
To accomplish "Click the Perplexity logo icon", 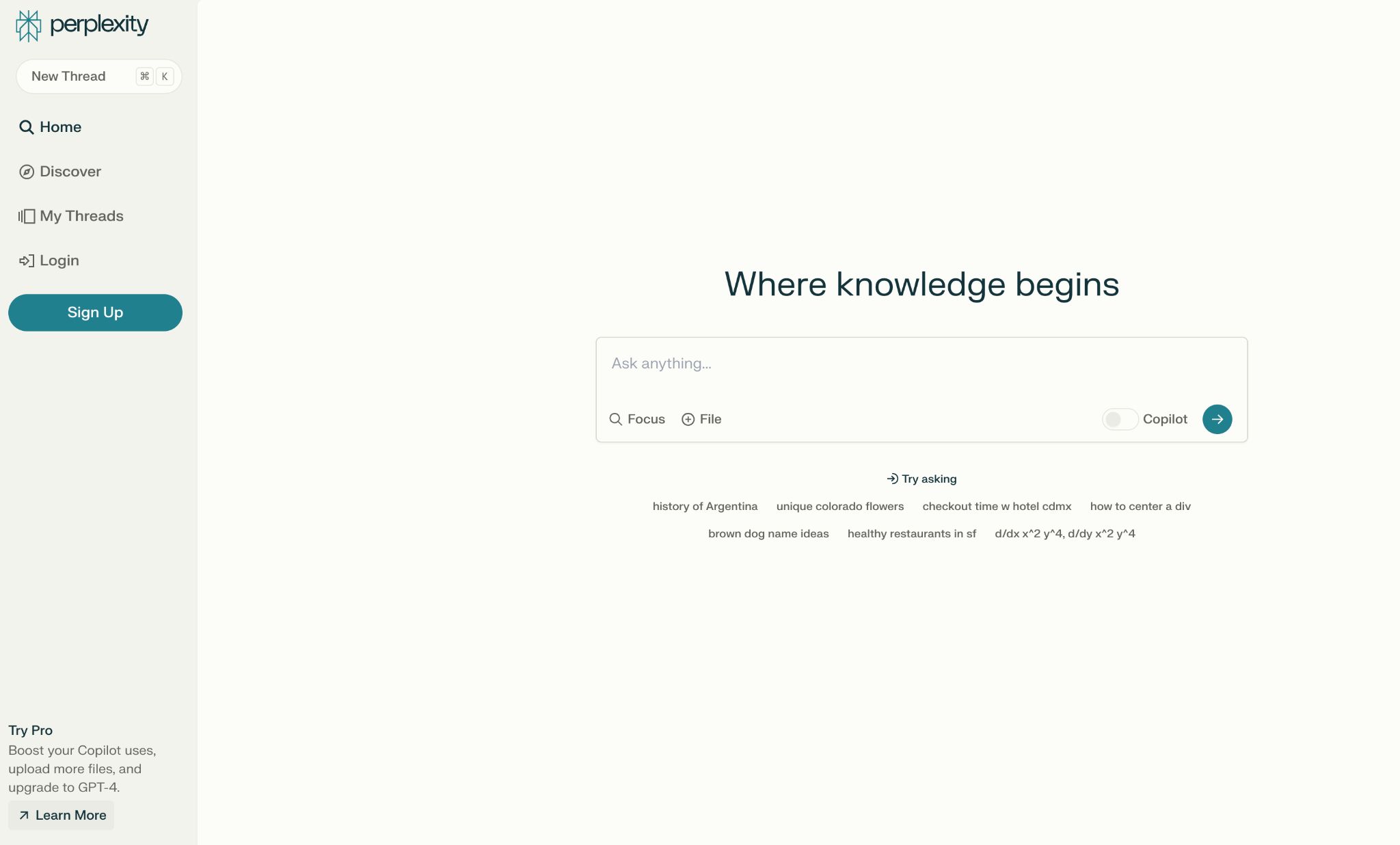I will pos(28,25).
